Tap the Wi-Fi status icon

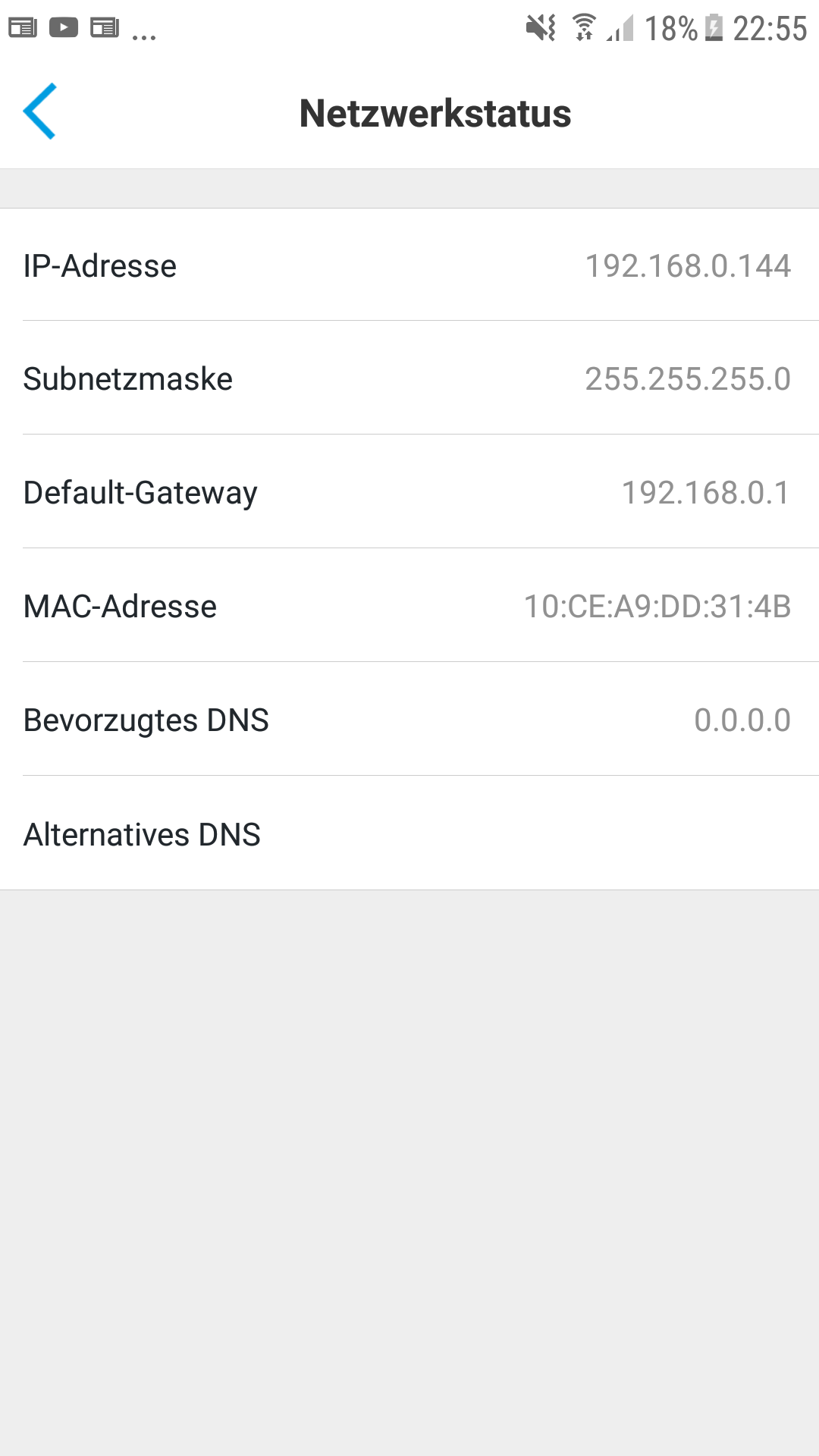pyautogui.click(x=583, y=27)
